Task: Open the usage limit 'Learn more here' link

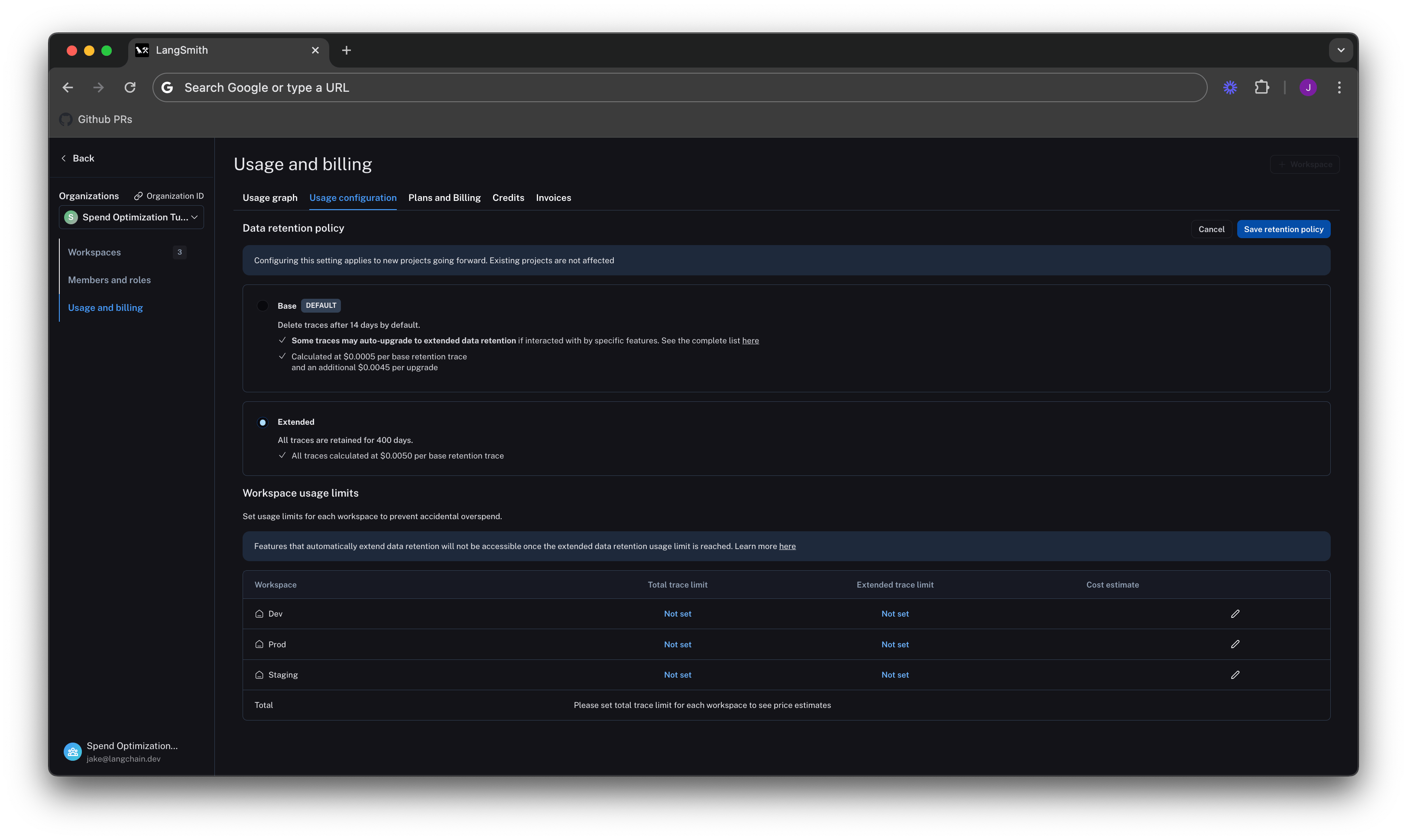Action: [x=788, y=547]
